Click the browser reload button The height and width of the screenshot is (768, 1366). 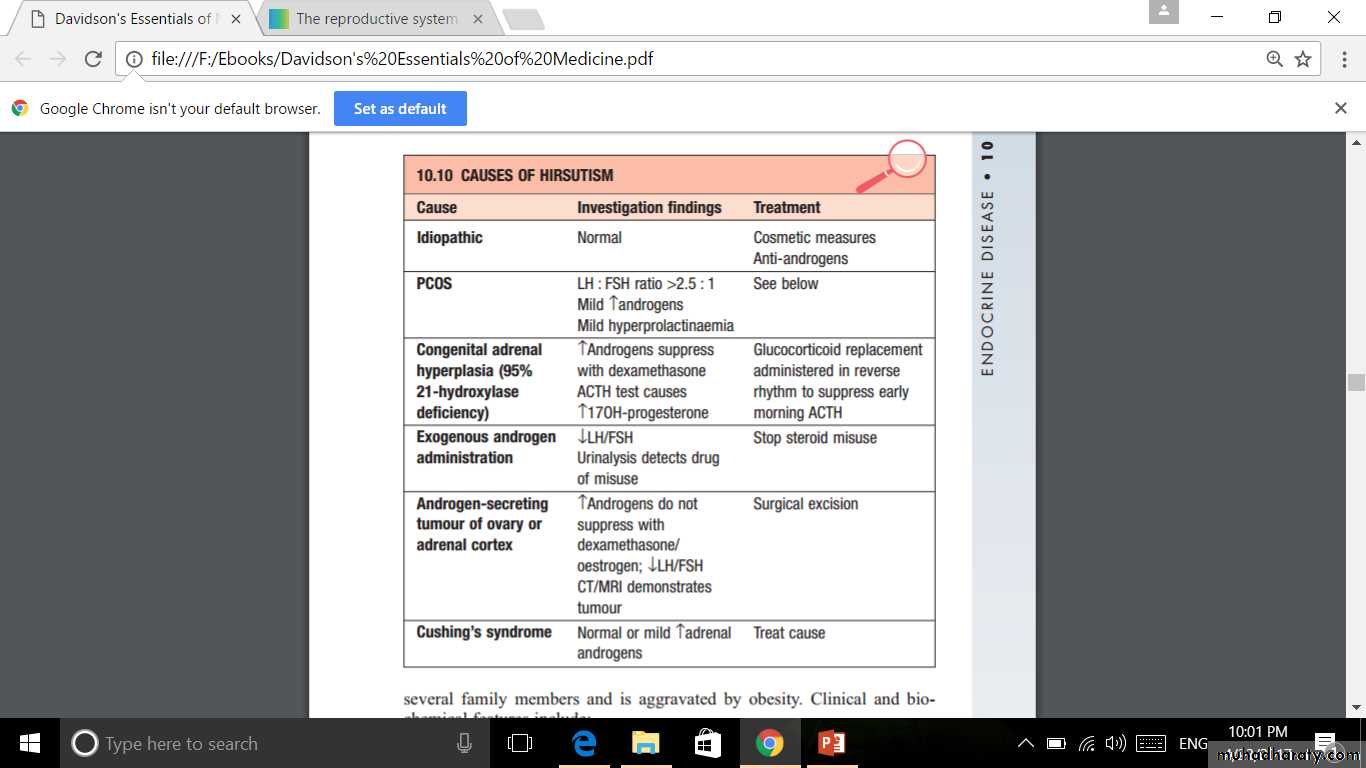(x=93, y=59)
